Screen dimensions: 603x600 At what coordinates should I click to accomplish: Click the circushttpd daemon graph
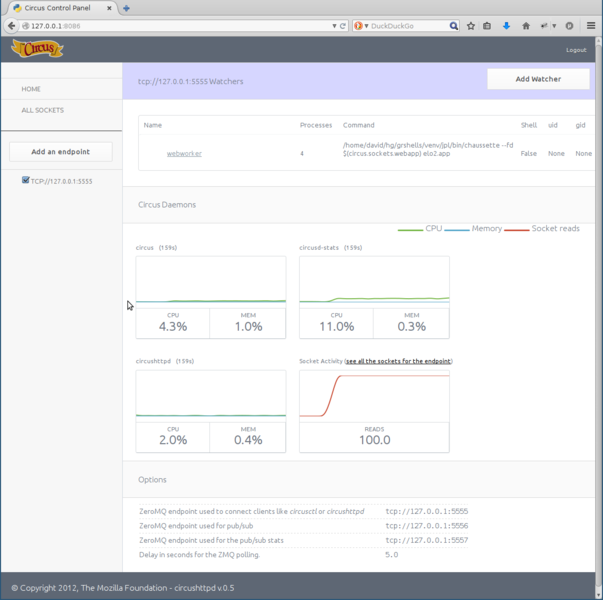point(211,396)
